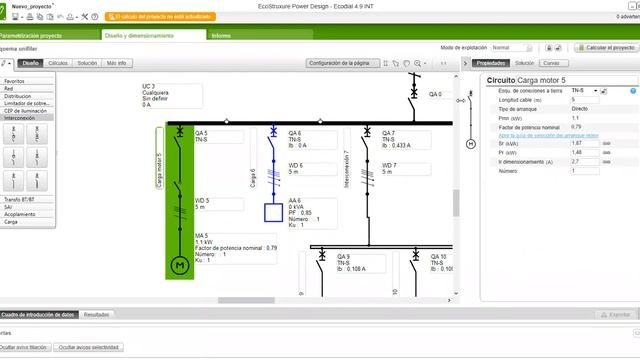This screenshot has width=640, height=360.
Task: Click the copy icon in top toolbar
Action: [x=40, y=17]
